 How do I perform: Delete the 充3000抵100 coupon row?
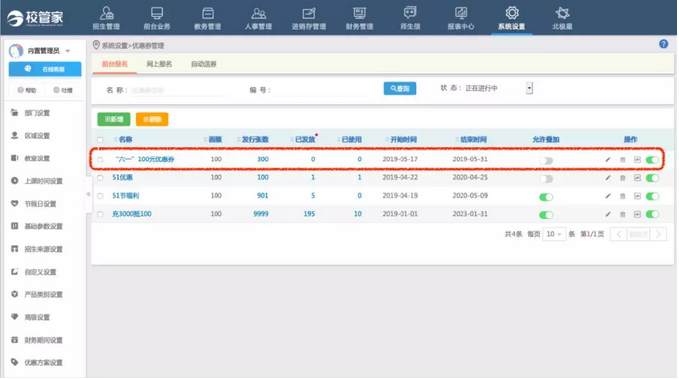(623, 214)
